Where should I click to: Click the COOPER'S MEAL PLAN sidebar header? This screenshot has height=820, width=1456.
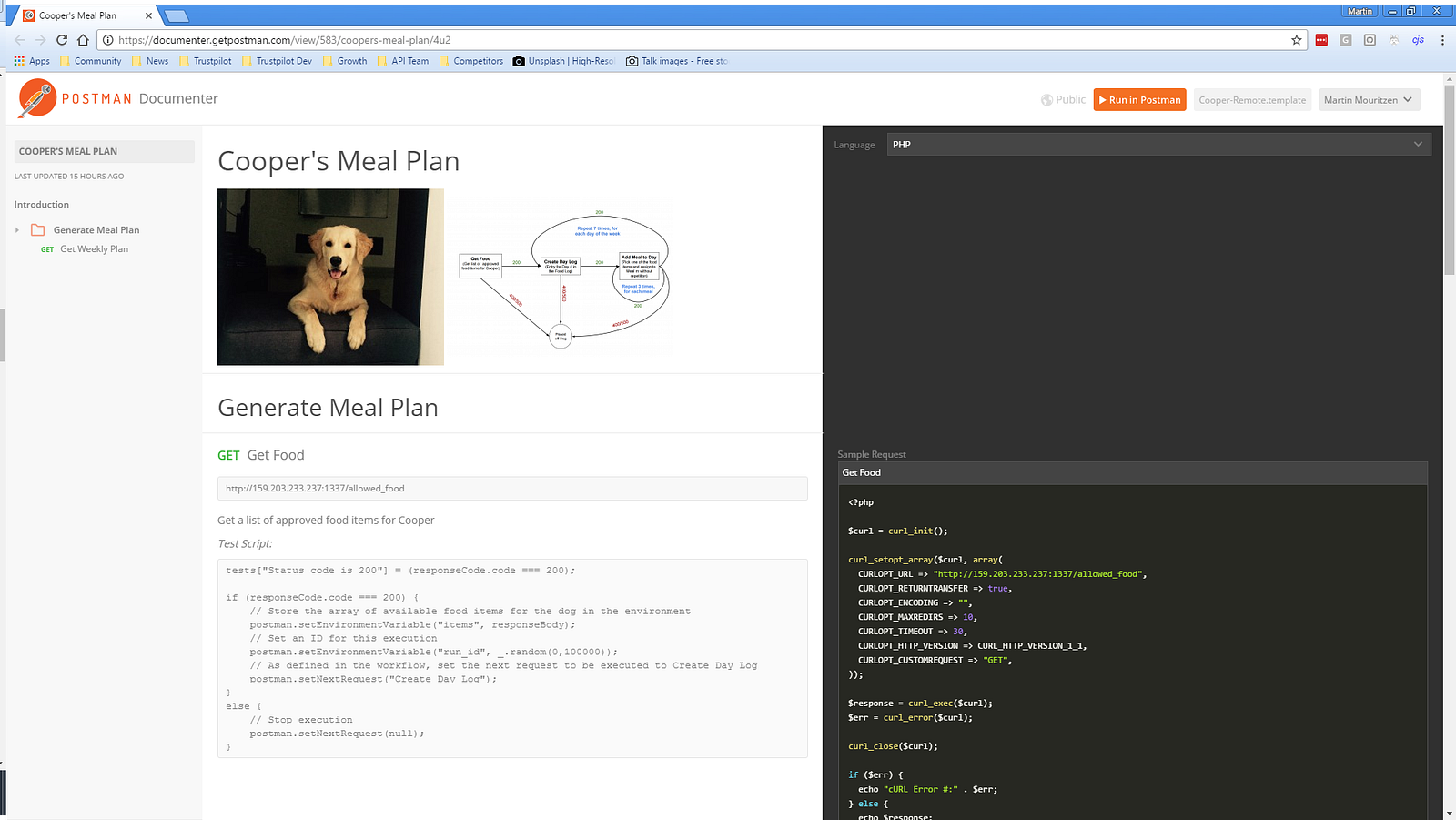pyautogui.click(x=105, y=152)
